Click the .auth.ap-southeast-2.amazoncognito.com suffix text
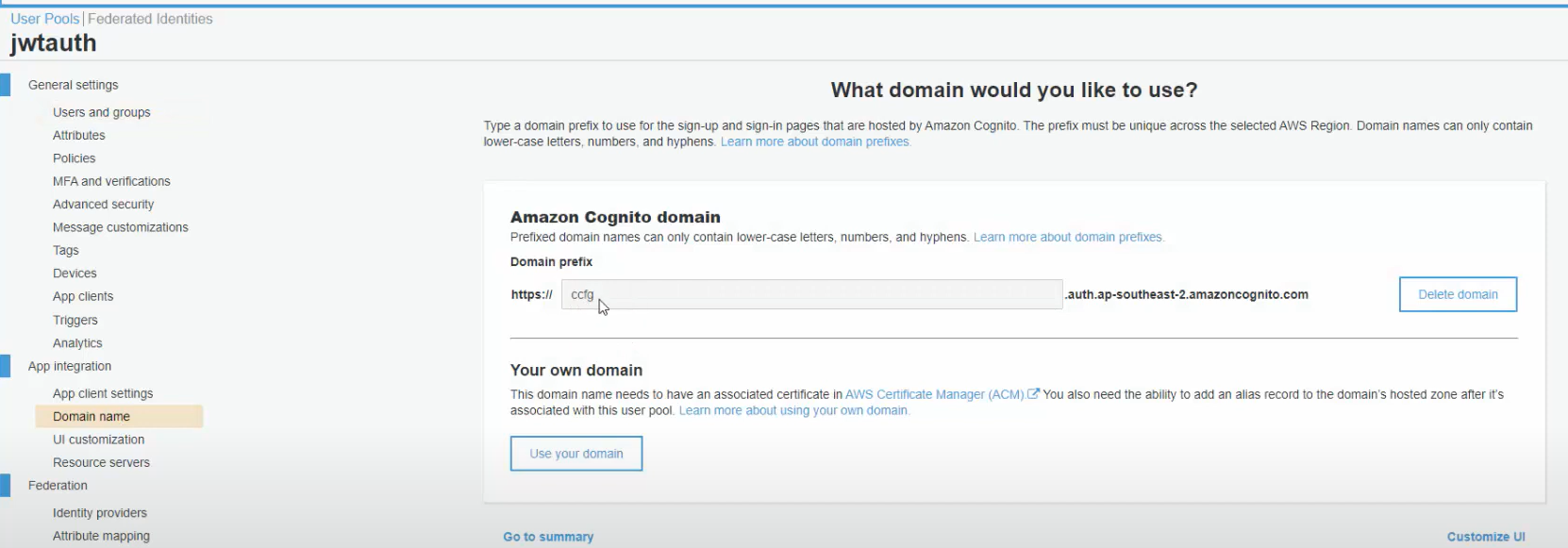The image size is (1568, 548). pyautogui.click(x=1186, y=294)
